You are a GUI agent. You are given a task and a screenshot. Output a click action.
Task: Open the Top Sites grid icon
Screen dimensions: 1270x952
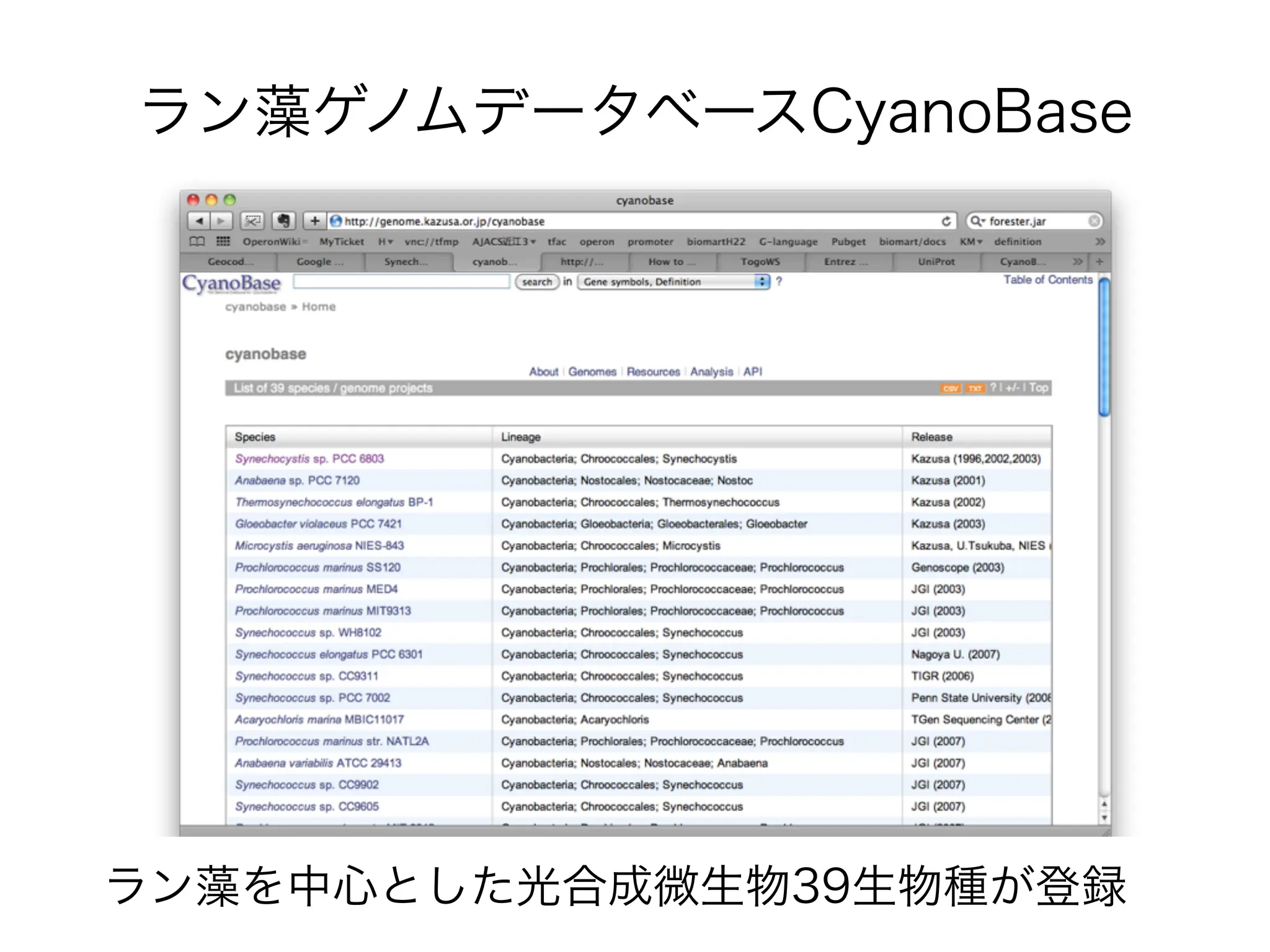(223, 242)
